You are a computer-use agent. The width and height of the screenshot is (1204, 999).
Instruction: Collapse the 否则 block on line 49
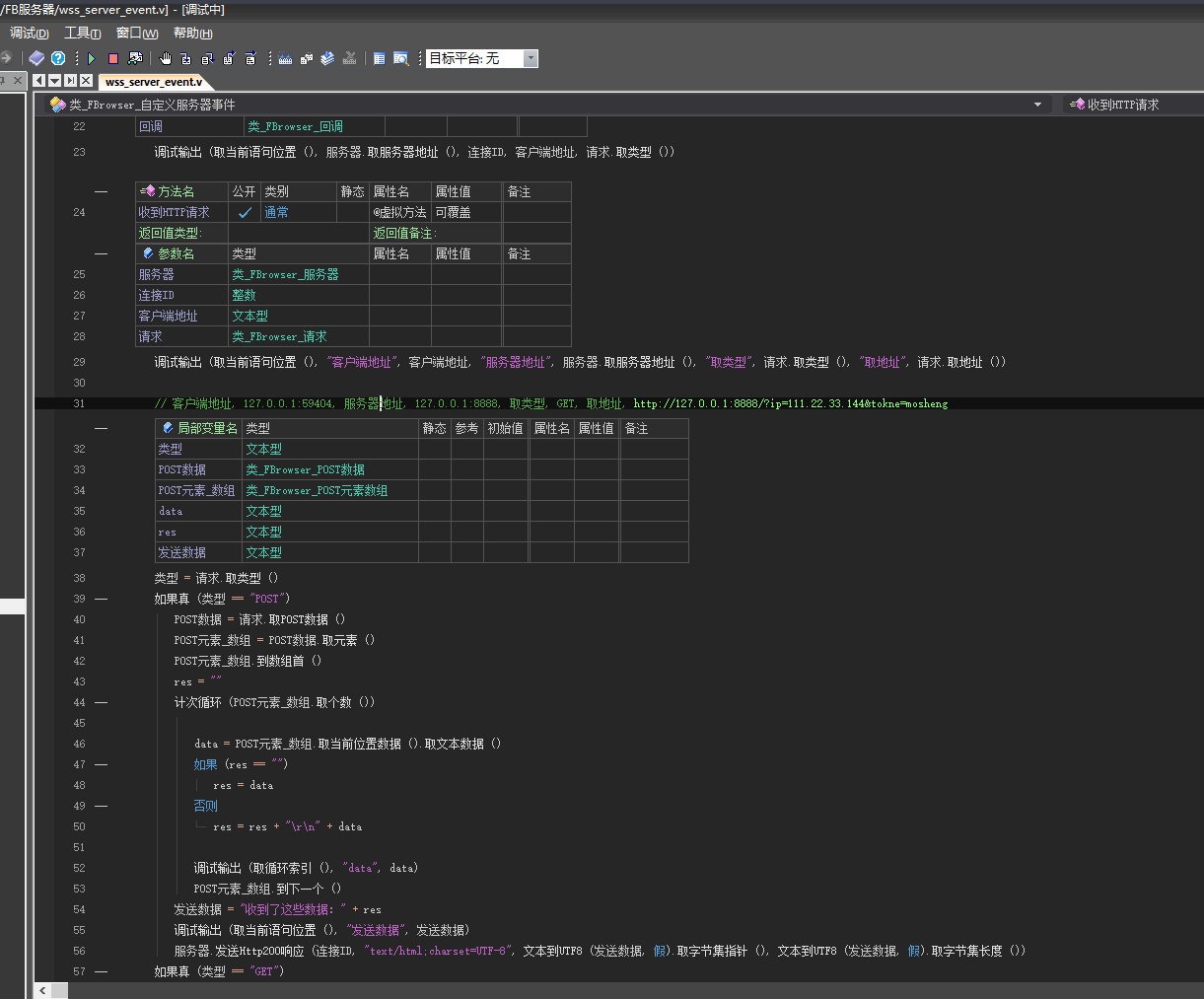pyautogui.click(x=102, y=806)
